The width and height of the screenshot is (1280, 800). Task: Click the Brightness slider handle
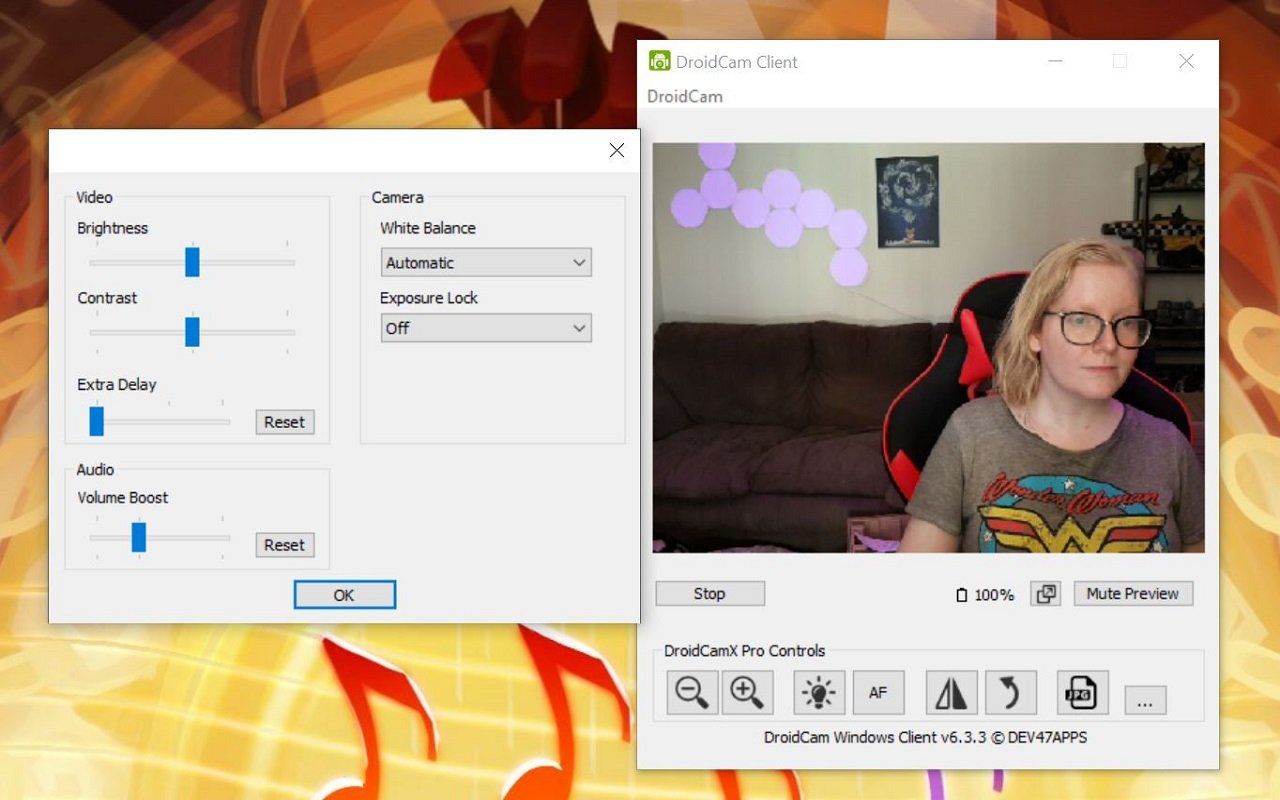pos(192,262)
